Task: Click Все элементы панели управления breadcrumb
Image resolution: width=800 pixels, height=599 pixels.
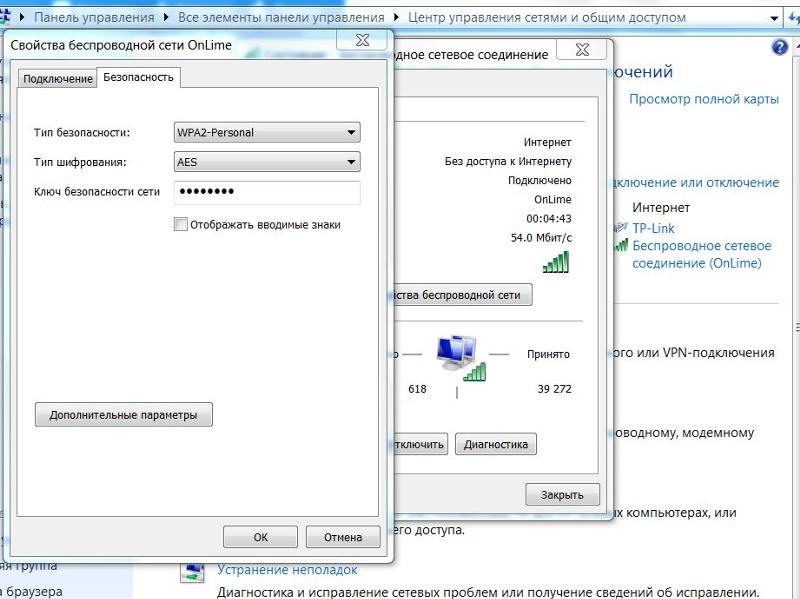Action: [x=281, y=17]
